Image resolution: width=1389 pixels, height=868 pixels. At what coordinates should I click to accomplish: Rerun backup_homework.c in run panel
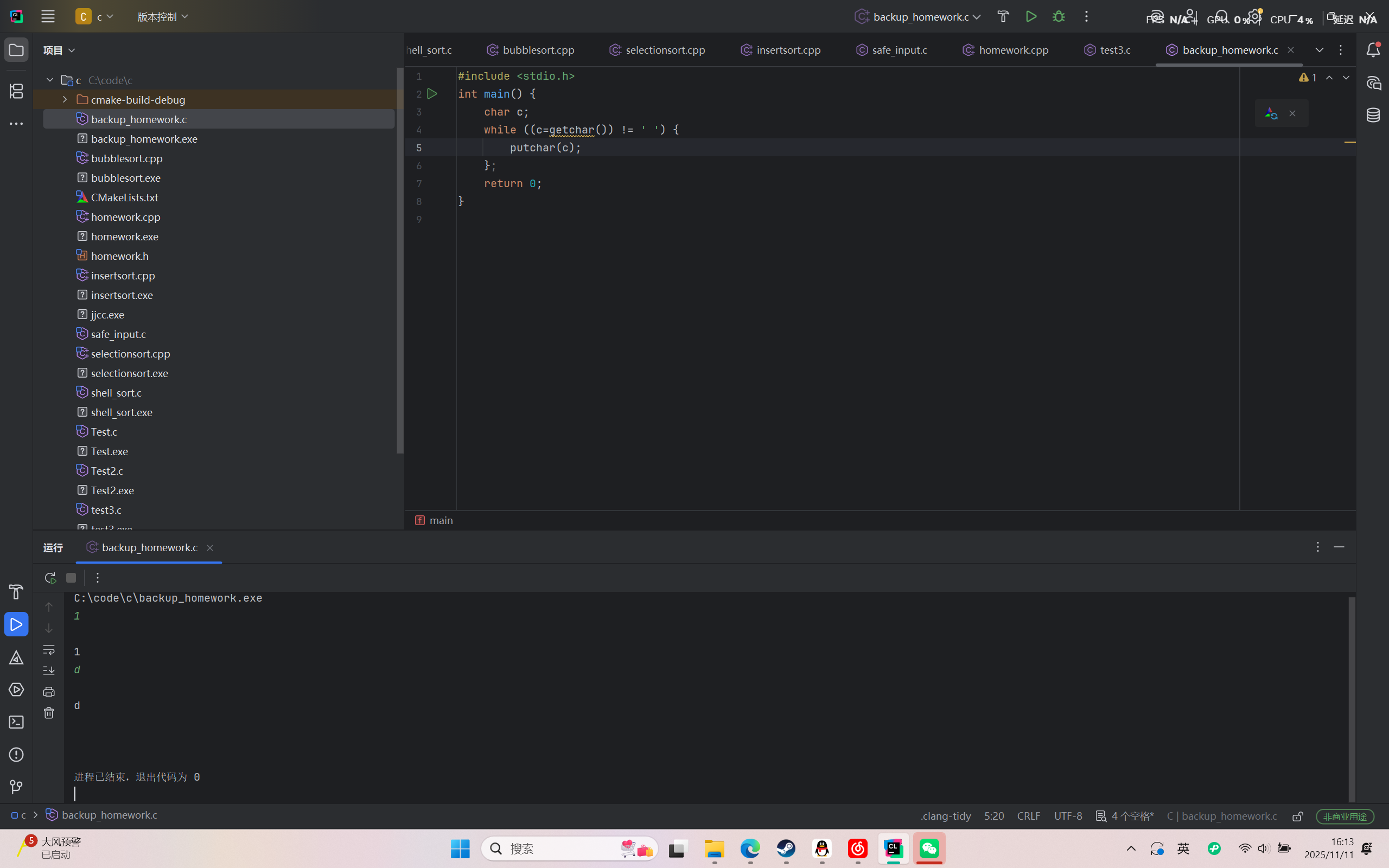click(50, 578)
